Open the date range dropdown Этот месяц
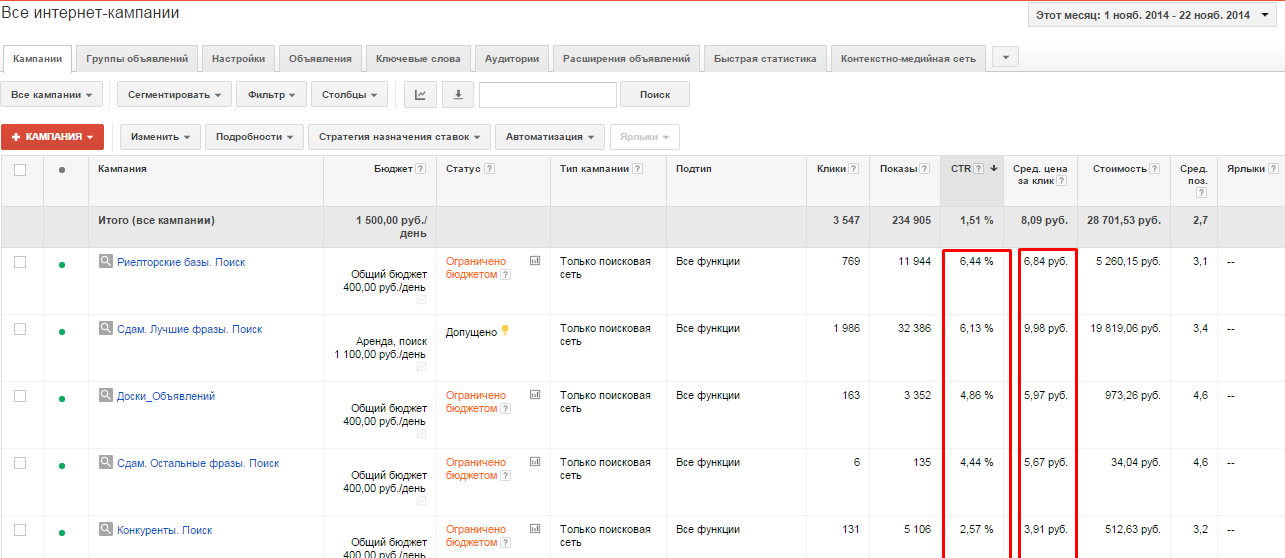 point(1152,15)
